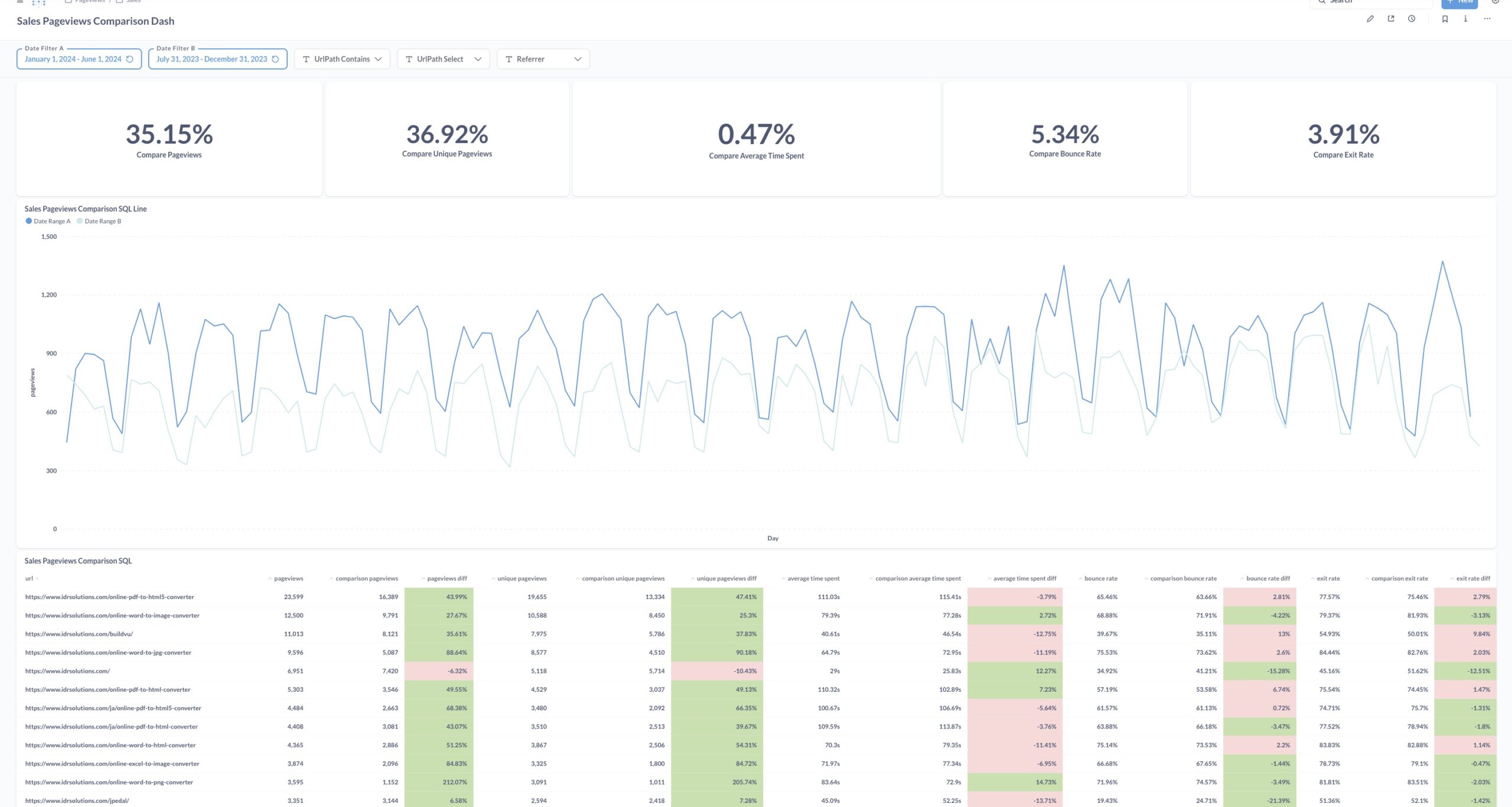Open the Compare Pageviews 35.15% card
1512x807 pixels.
click(x=169, y=139)
